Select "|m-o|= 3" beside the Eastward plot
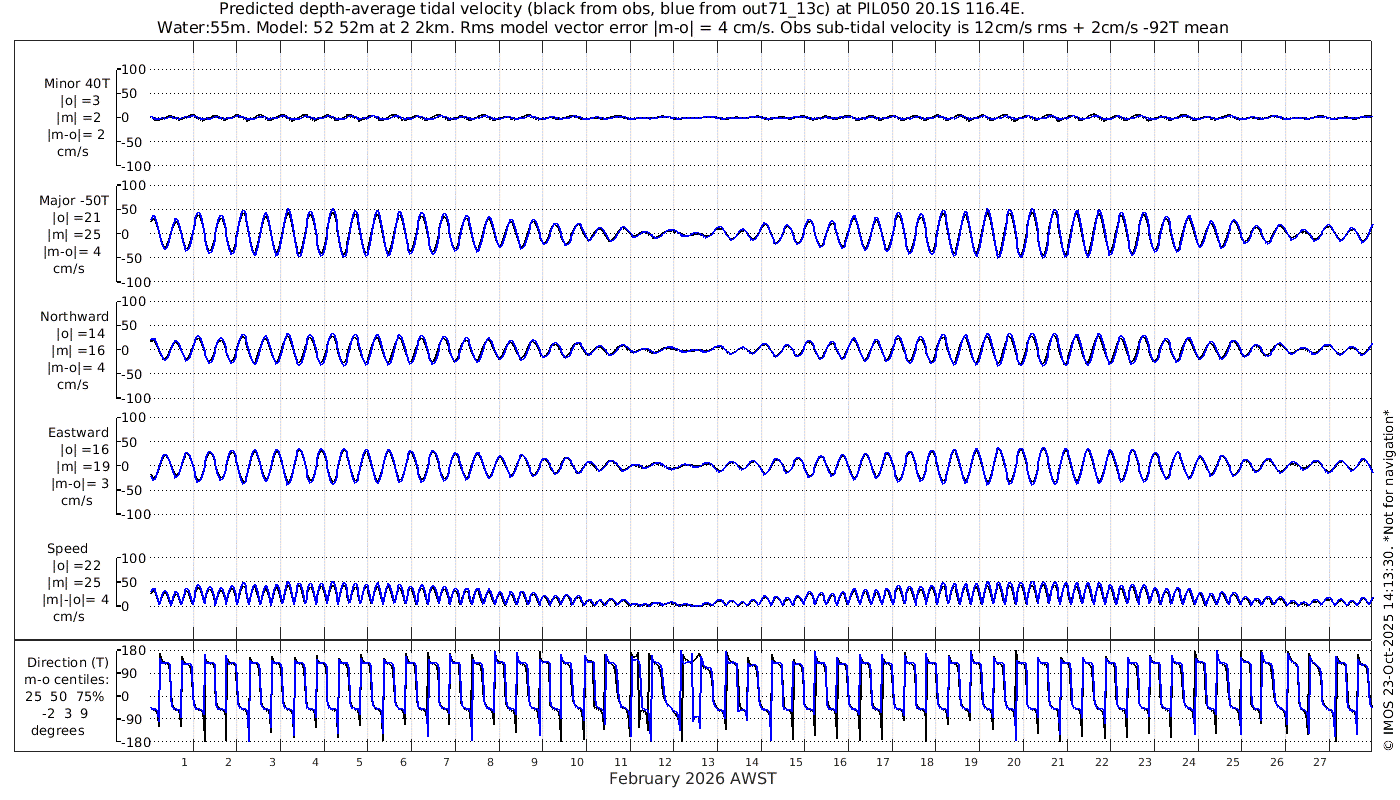Viewport: 1400px width, 800px height. 80,484
